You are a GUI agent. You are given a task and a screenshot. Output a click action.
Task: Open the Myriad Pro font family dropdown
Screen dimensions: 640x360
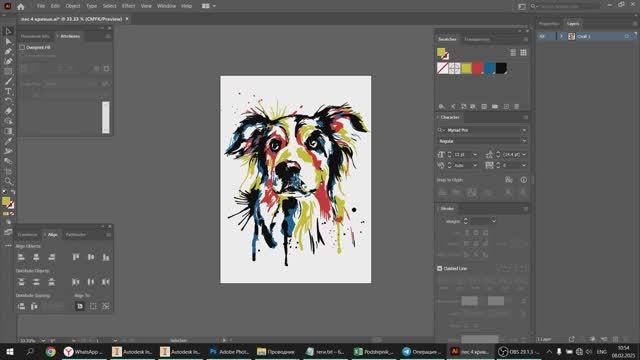524,130
